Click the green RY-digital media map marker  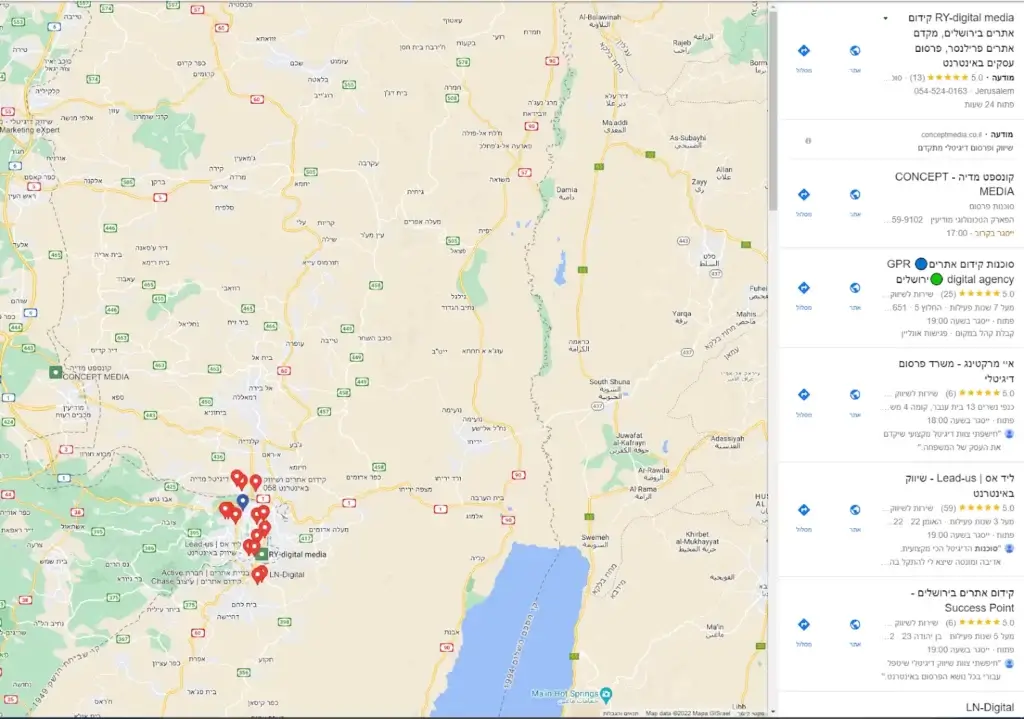[261, 554]
